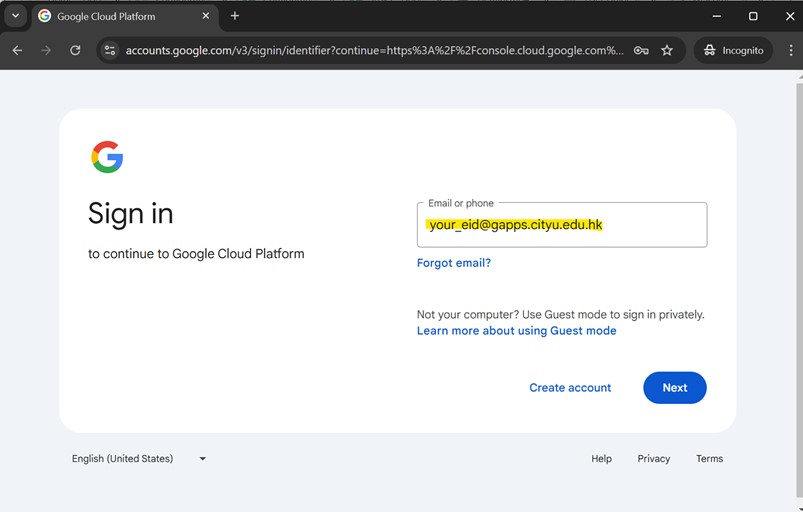This screenshot has height=512, width=803.
Task: Open the Privacy footer link
Action: click(x=653, y=459)
